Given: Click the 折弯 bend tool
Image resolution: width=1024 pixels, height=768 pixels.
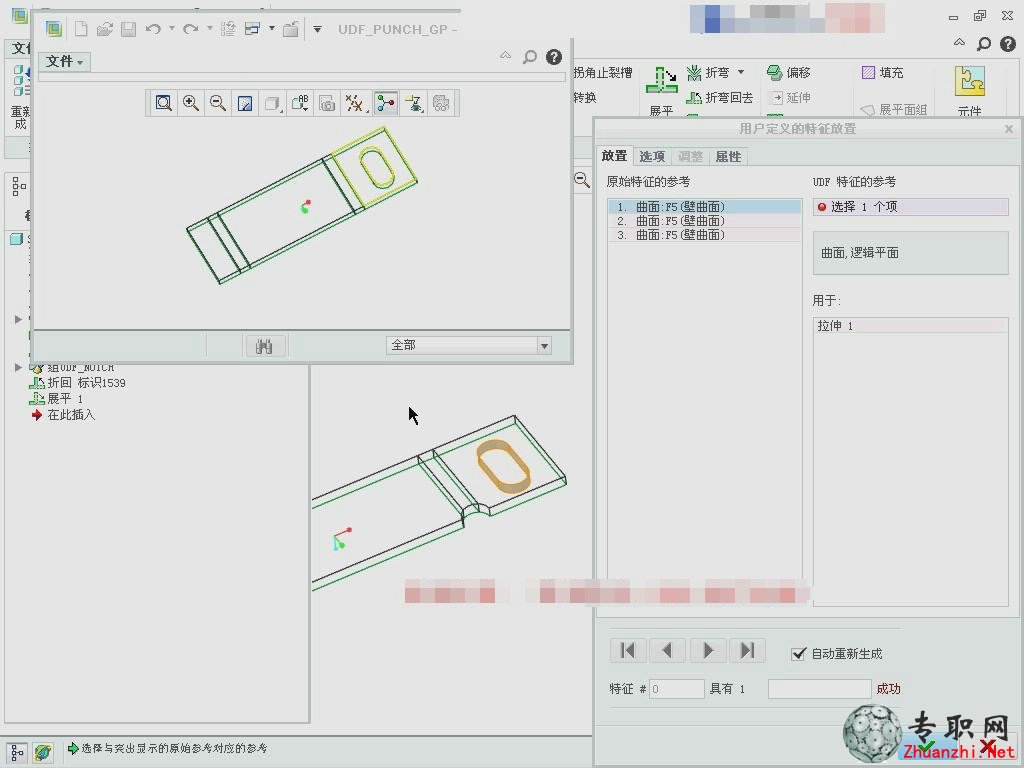Looking at the screenshot, I should tap(708, 72).
